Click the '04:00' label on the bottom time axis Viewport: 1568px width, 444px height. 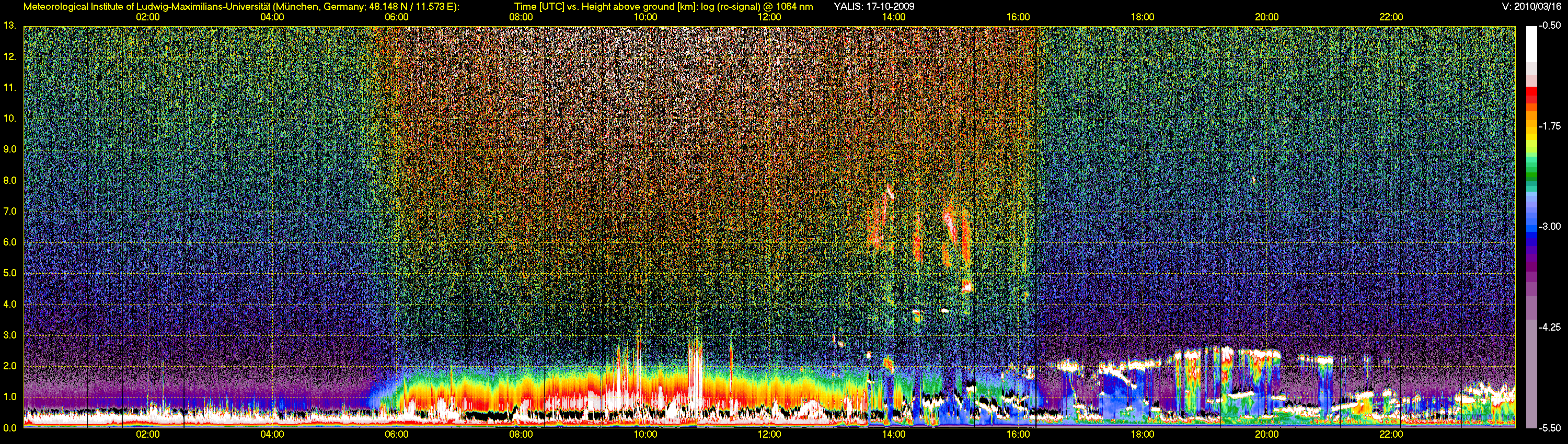[272, 435]
